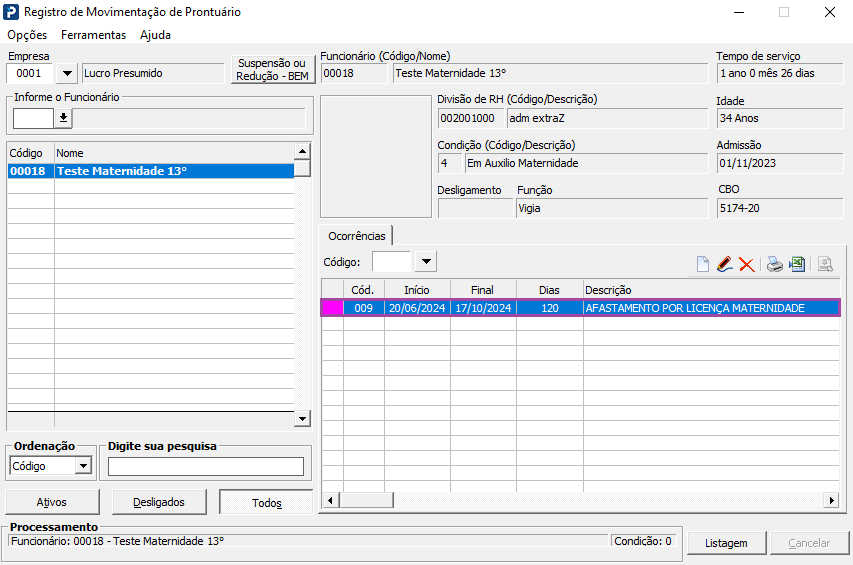This screenshot has width=853, height=565.
Task: Show Ativos employees
Action: (x=52, y=502)
